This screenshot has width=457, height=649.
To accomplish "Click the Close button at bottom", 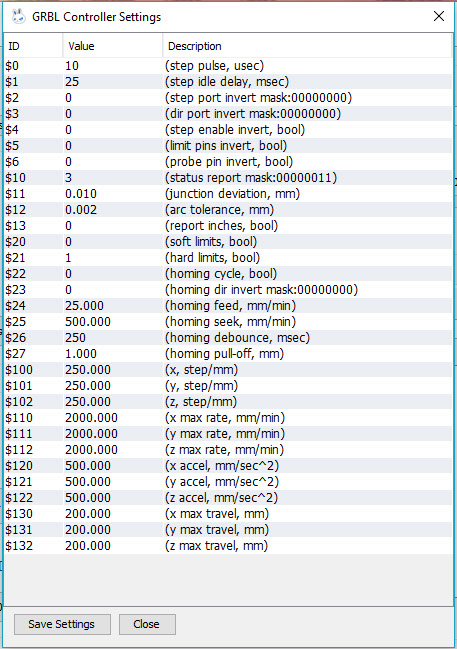I will pyautogui.click(x=147, y=624).
